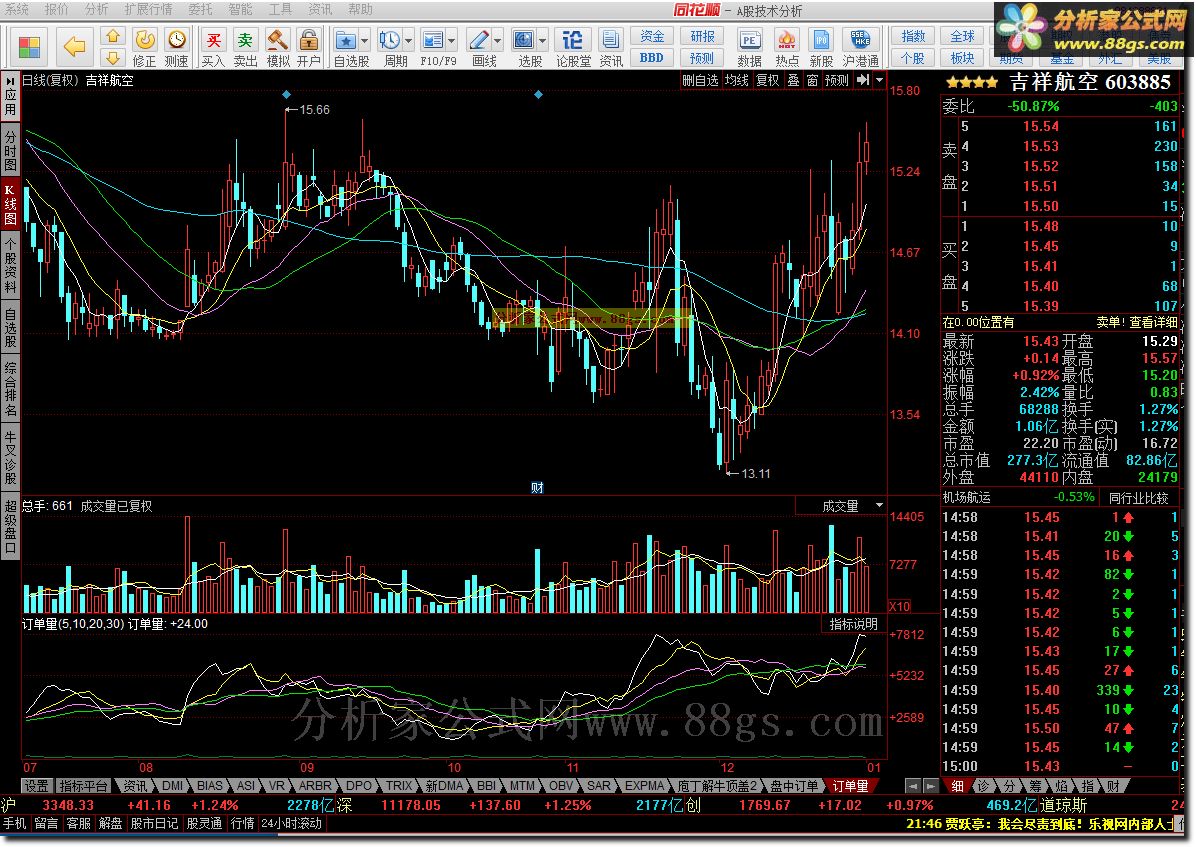Click the 修正 refresh icon
This screenshot has width=1196, height=847.
click(x=145, y=40)
